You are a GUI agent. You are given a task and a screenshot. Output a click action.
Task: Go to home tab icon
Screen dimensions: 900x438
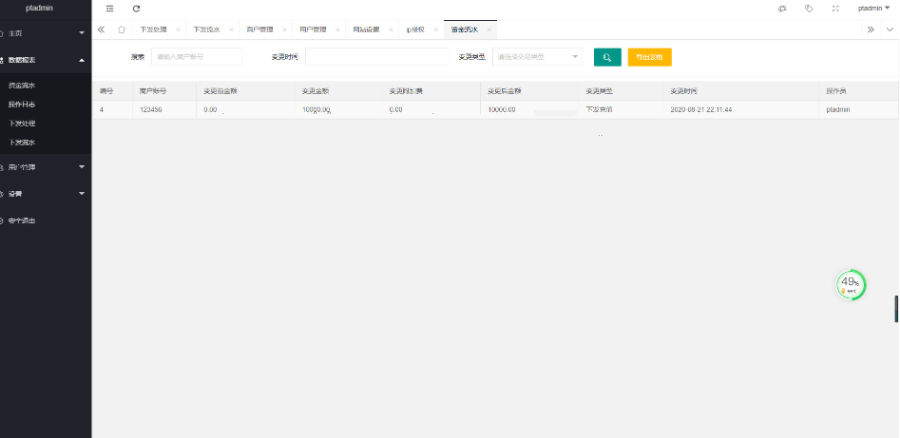121,30
